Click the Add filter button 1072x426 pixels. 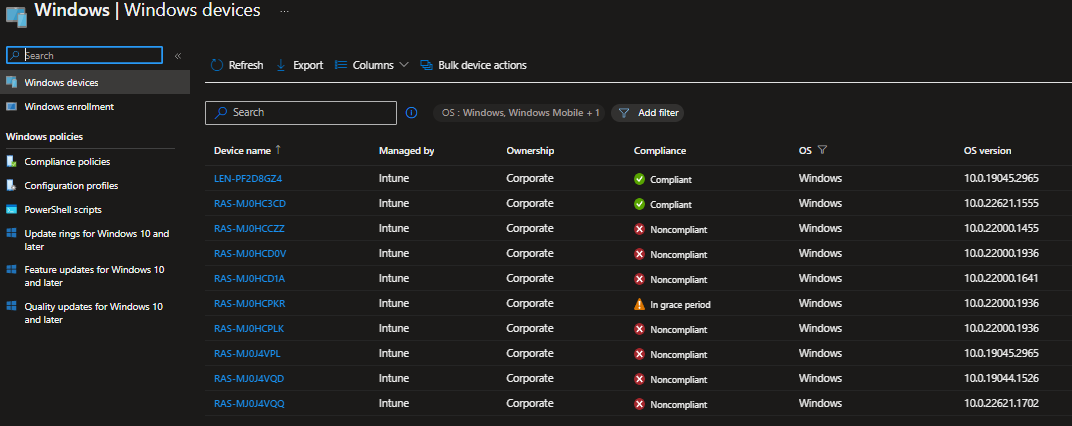(647, 113)
